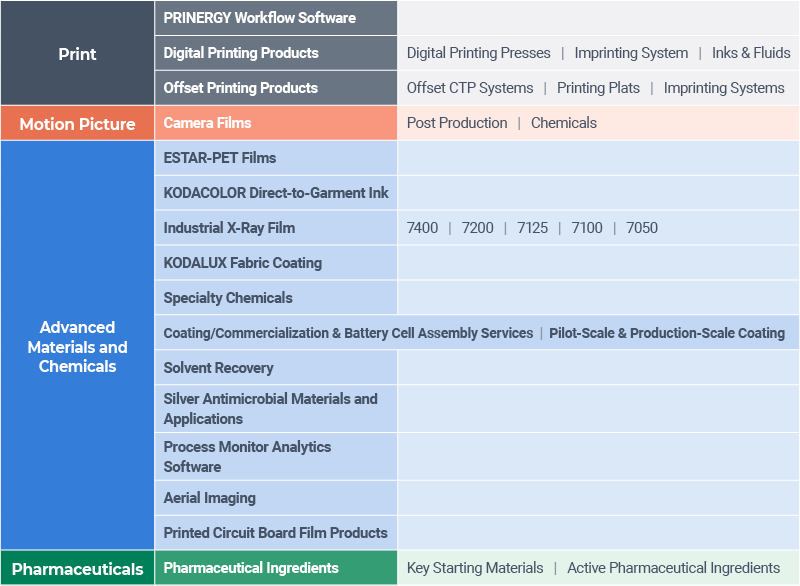This screenshot has height=586, width=800.
Task: Select the 7050 X-ray film model
Action: [x=642, y=228]
